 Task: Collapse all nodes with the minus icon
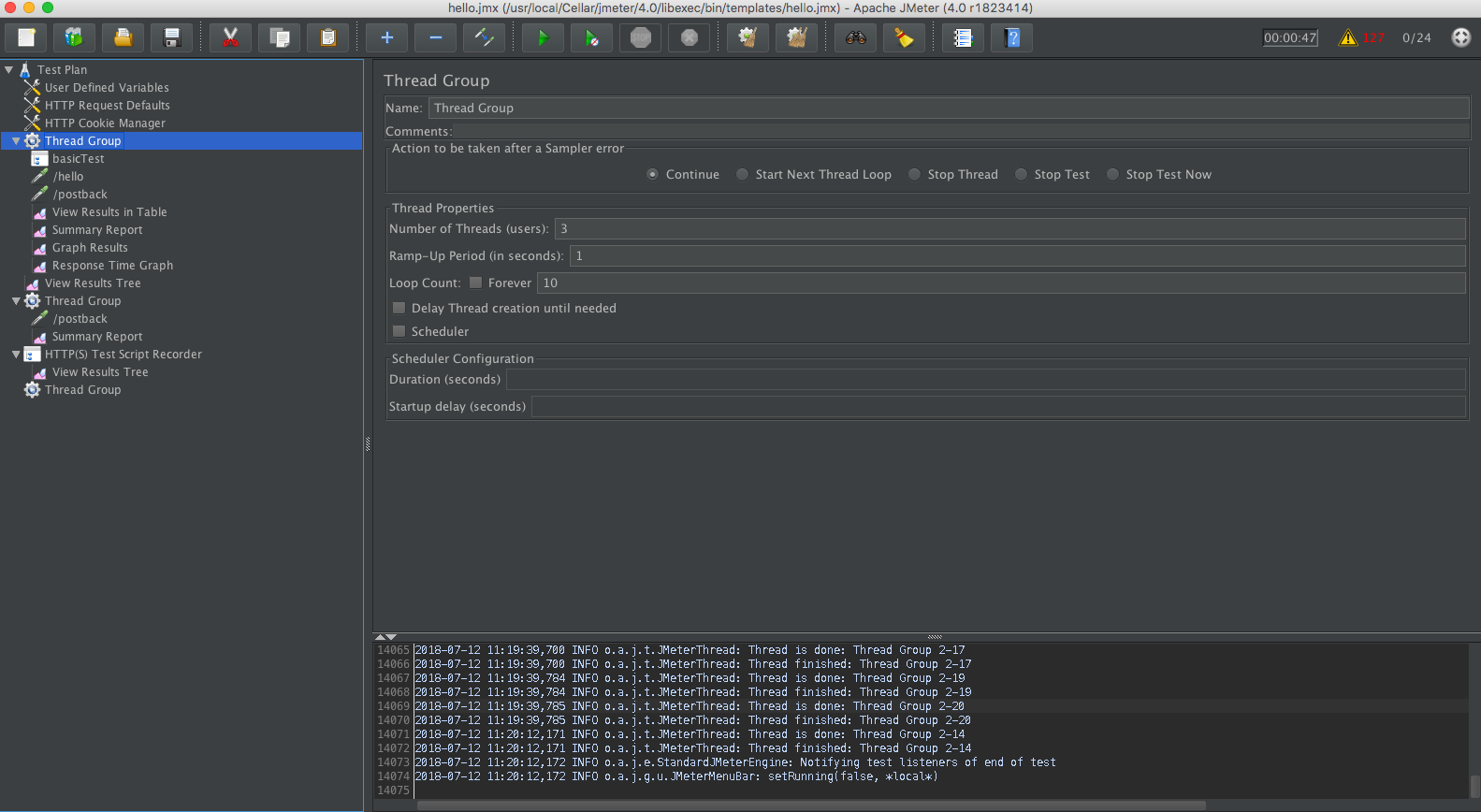coord(435,37)
